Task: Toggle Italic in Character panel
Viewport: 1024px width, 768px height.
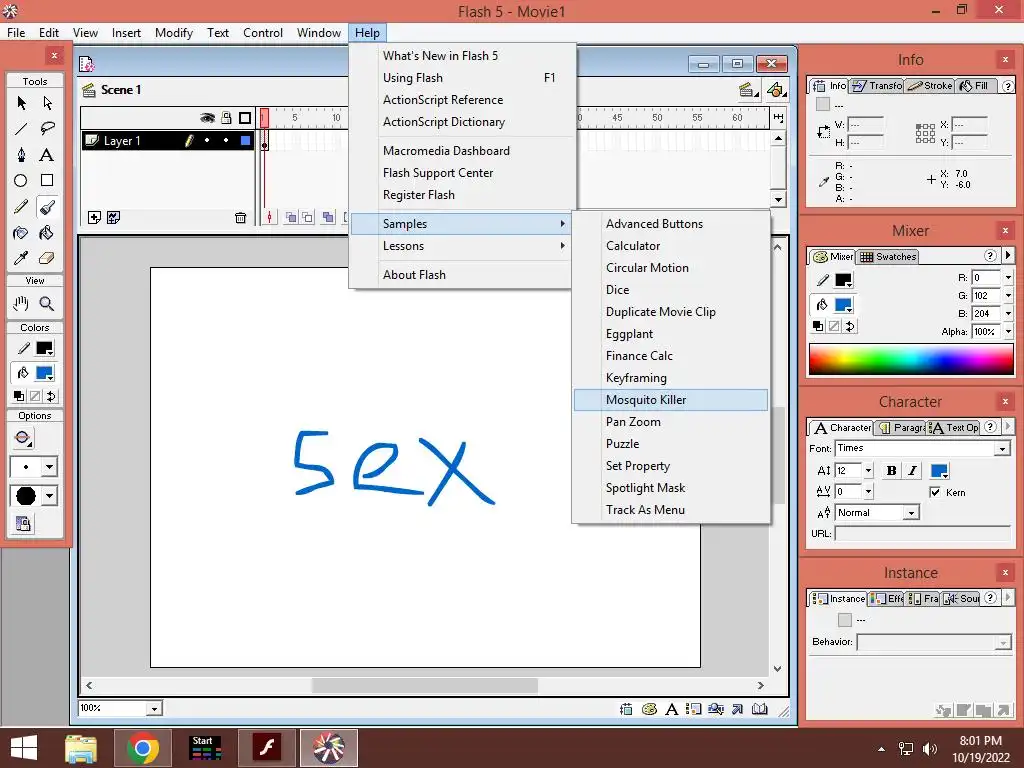Action: (912, 471)
